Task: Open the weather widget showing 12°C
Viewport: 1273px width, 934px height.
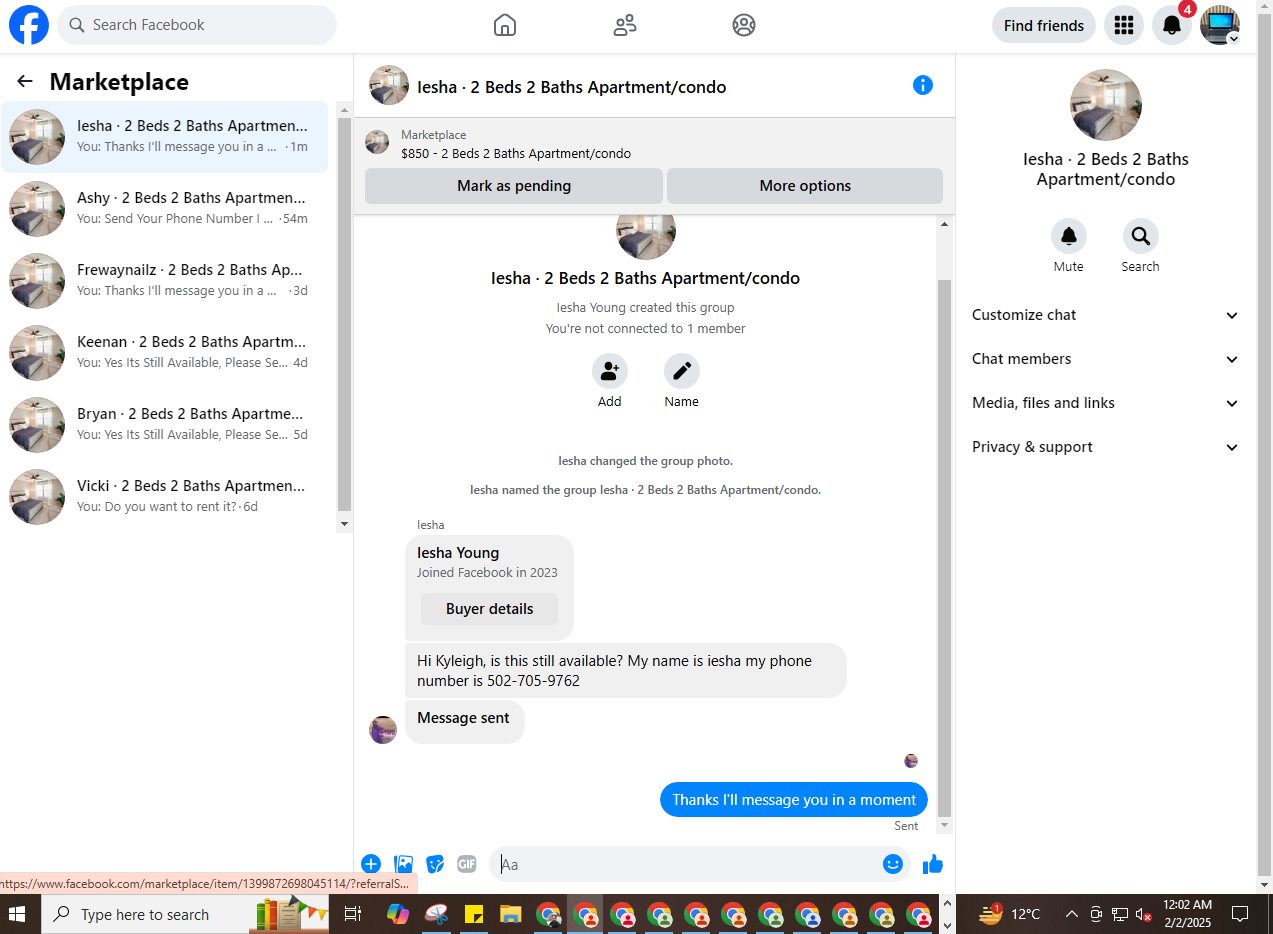Action: tap(1010, 914)
